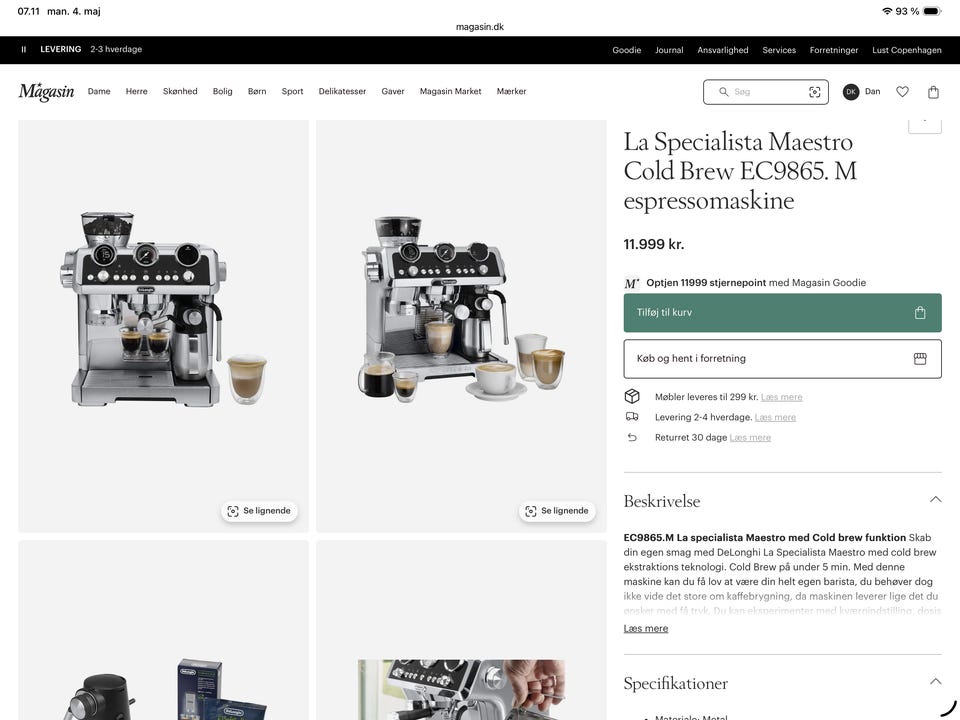
Task: Add product with Tilføj til kurv
Action: (782, 313)
